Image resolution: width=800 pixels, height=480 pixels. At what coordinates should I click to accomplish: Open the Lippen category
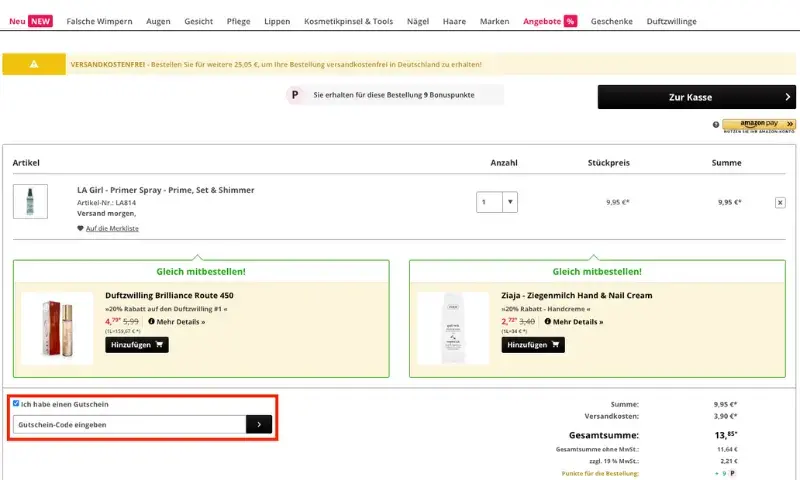coord(277,21)
